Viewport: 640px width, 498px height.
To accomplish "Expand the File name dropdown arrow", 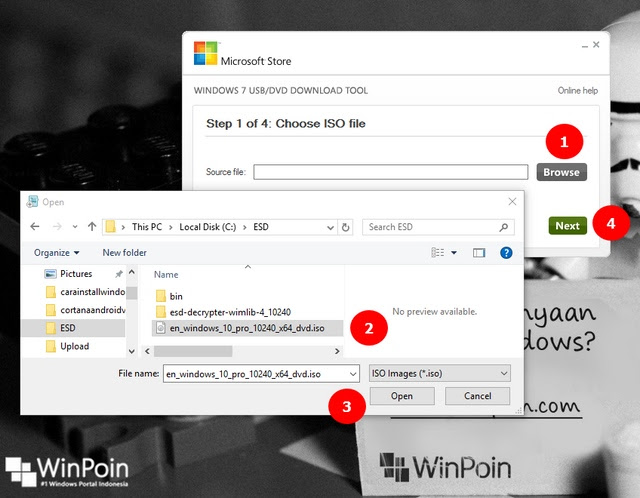I will coord(353,374).
